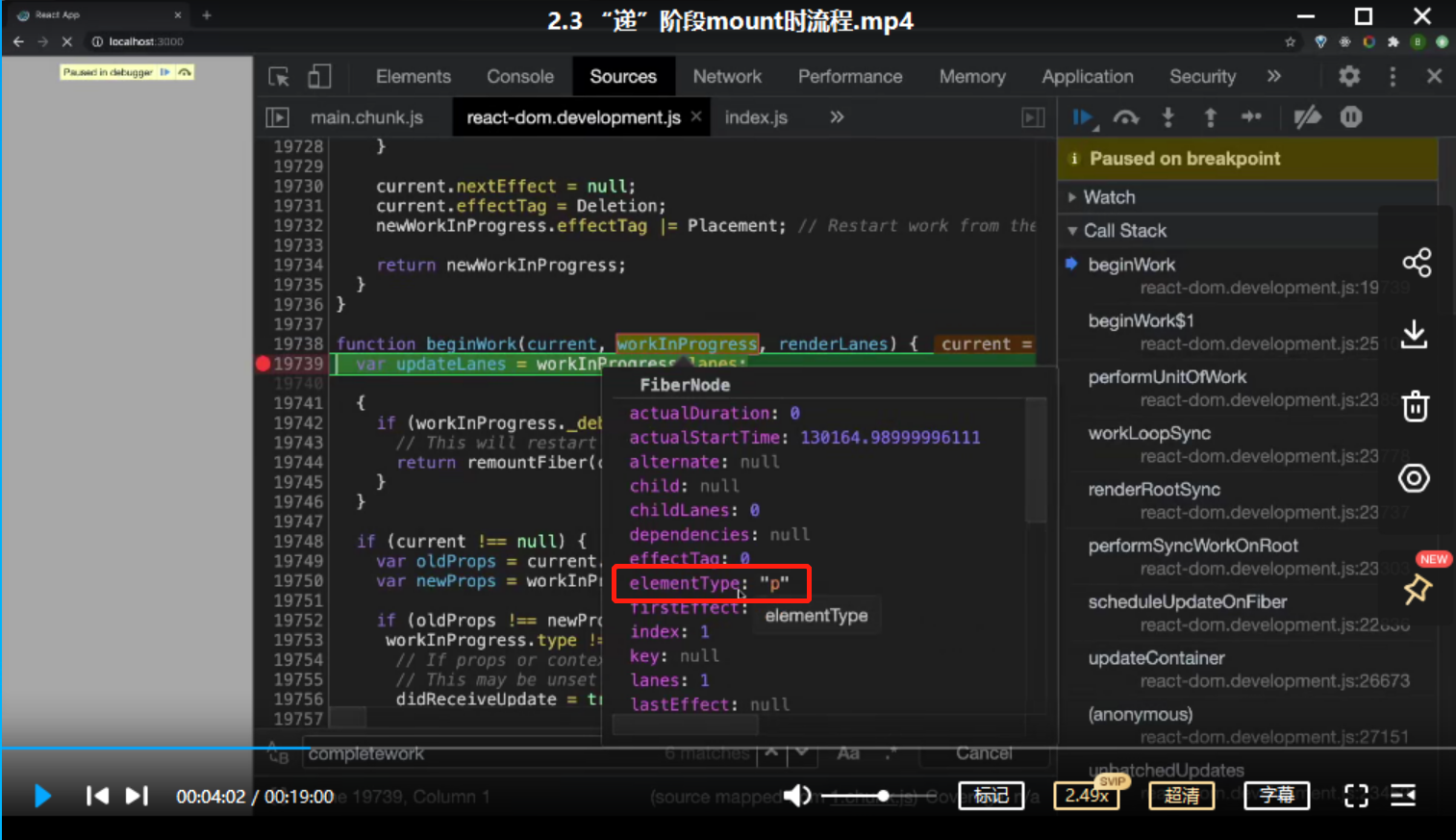The height and width of the screenshot is (840, 1456).
Task: Step out of current function
Action: (x=1210, y=117)
